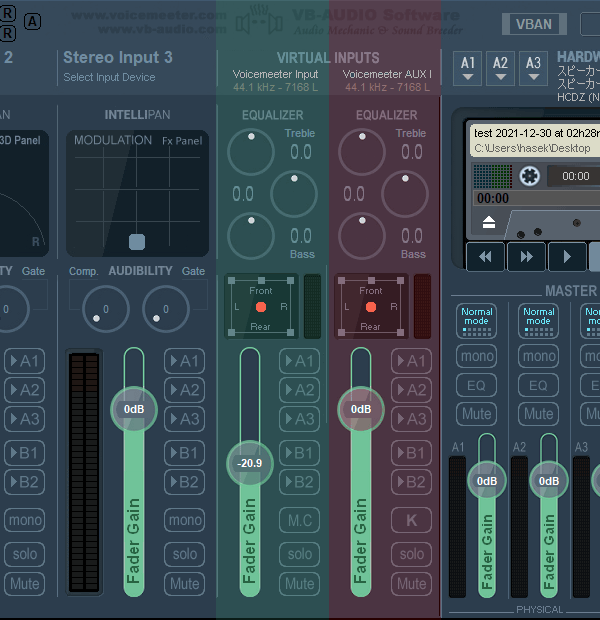This screenshot has width=600, height=620.
Task: Click the Voicemeeter AUX surround panner dot
Action: tap(371, 307)
